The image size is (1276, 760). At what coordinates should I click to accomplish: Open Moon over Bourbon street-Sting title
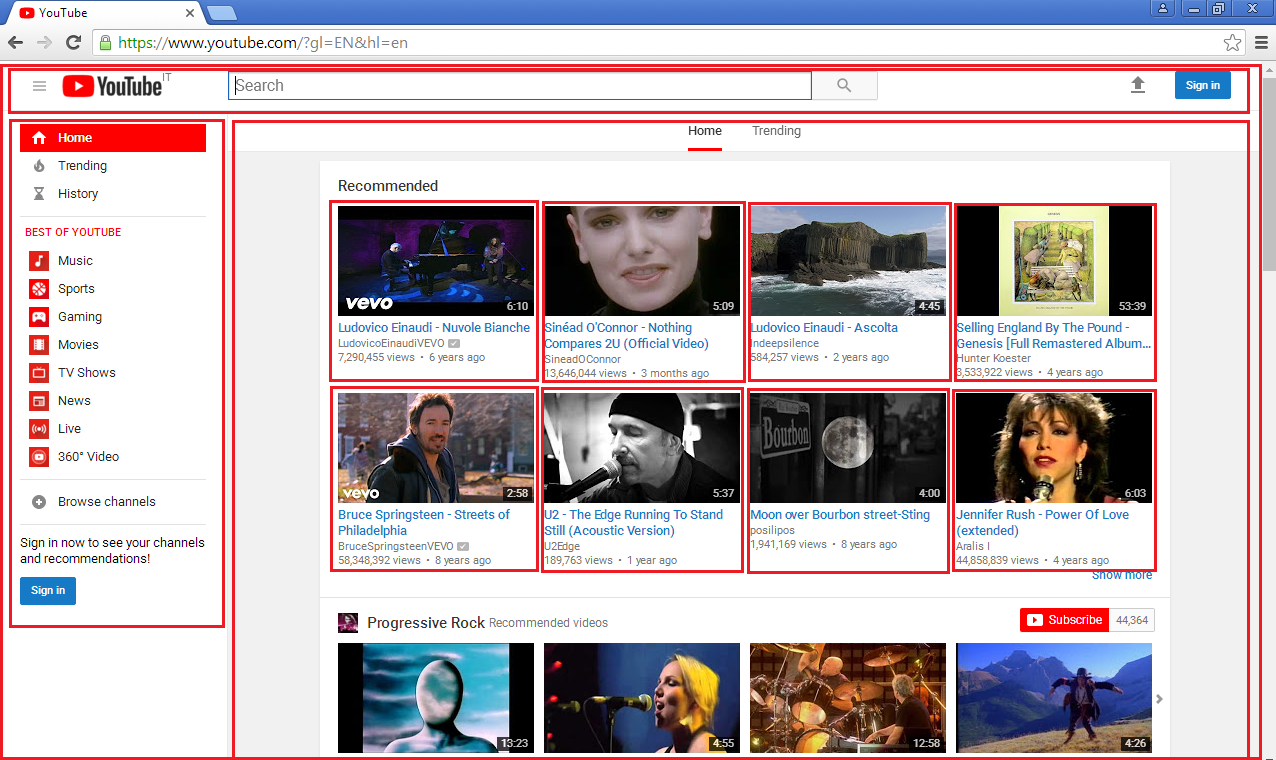pyautogui.click(x=840, y=515)
